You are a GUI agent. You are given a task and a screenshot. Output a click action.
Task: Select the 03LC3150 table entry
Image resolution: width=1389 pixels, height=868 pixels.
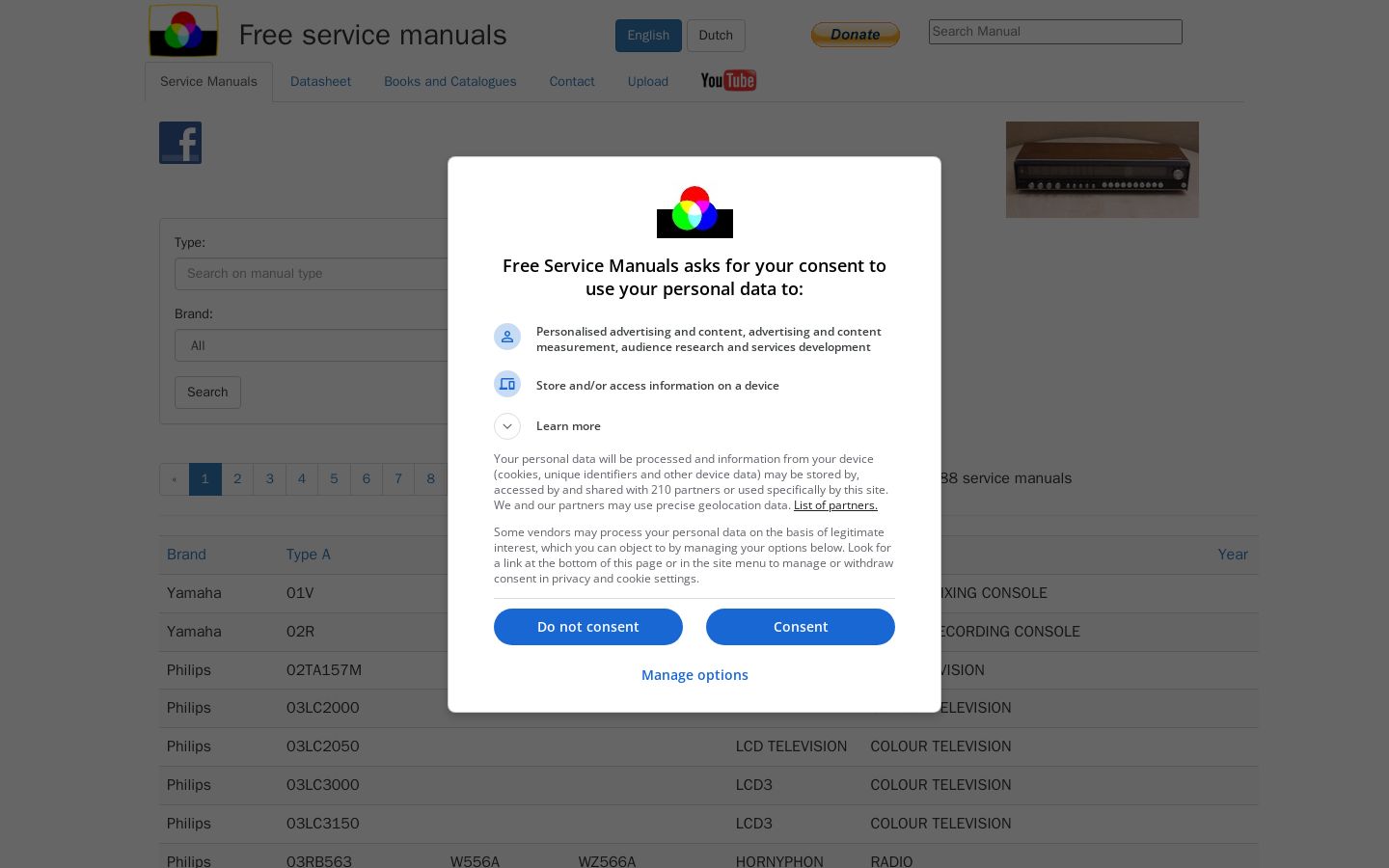tap(323, 824)
